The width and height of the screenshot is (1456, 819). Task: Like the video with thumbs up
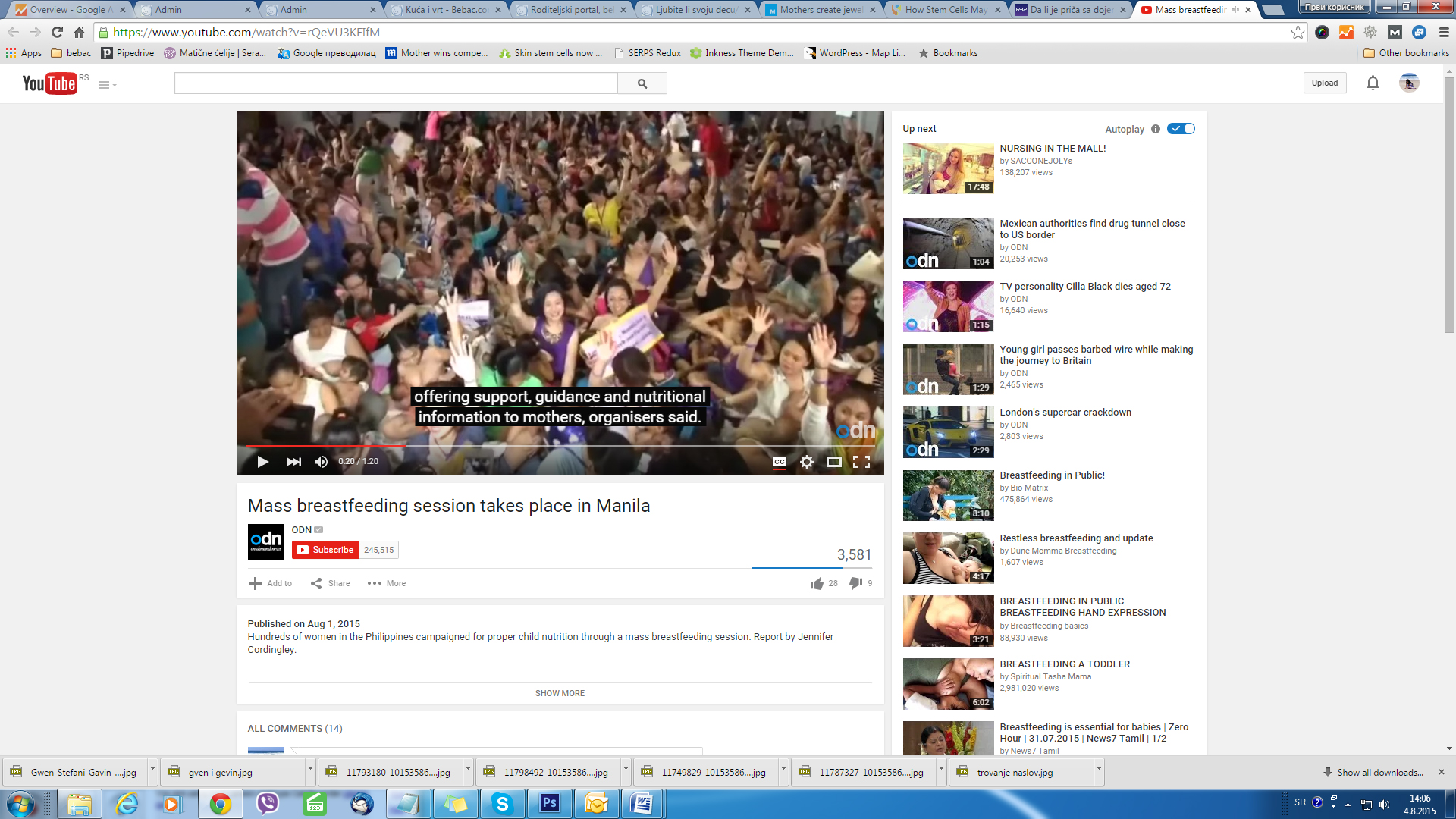pyautogui.click(x=817, y=583)
